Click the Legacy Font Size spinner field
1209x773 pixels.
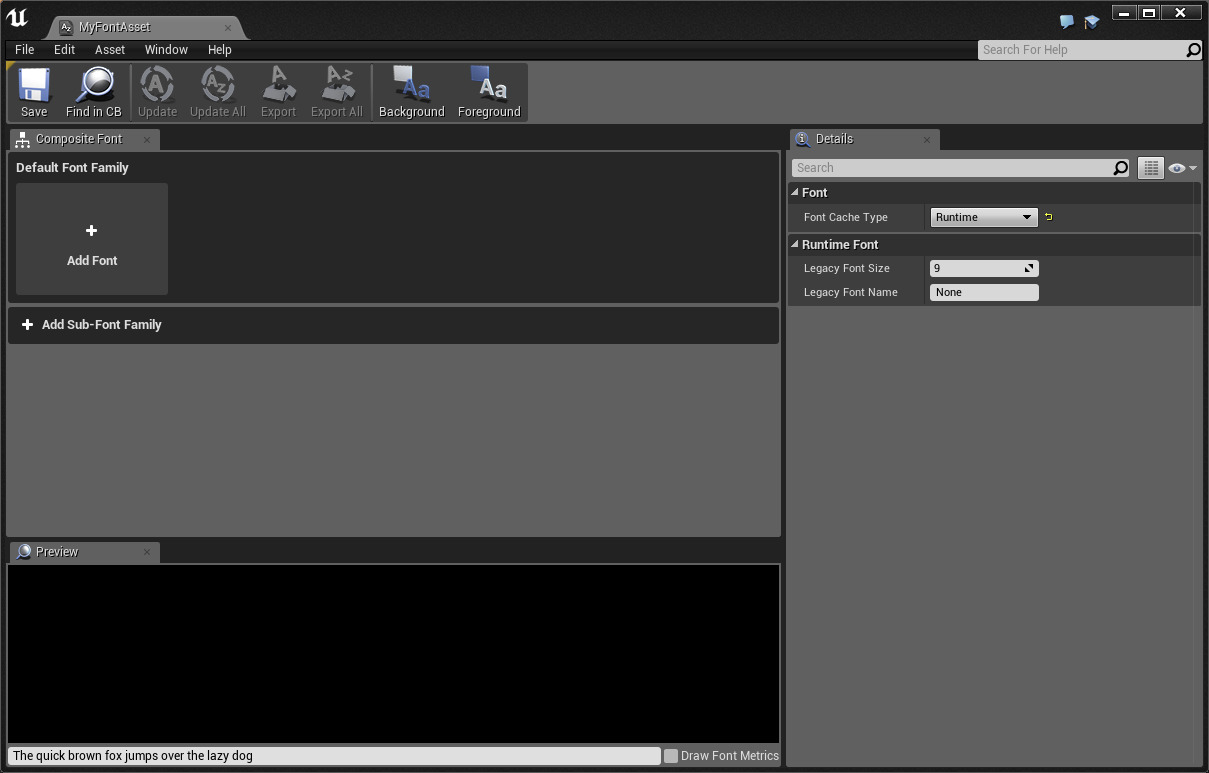(x=976, y=268)
